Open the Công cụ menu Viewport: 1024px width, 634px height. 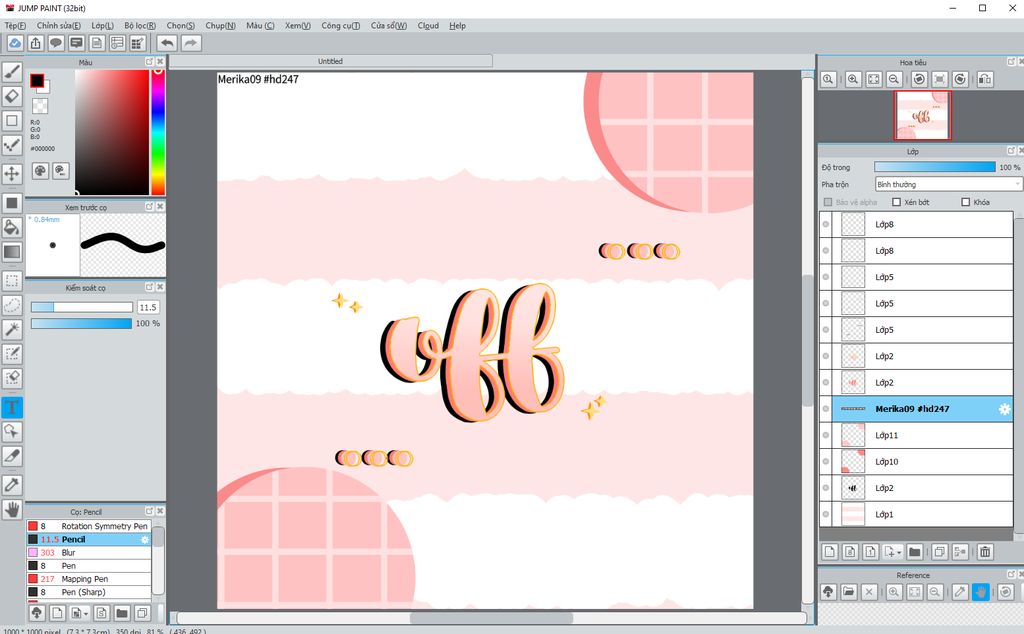click(x=340, y=25)
